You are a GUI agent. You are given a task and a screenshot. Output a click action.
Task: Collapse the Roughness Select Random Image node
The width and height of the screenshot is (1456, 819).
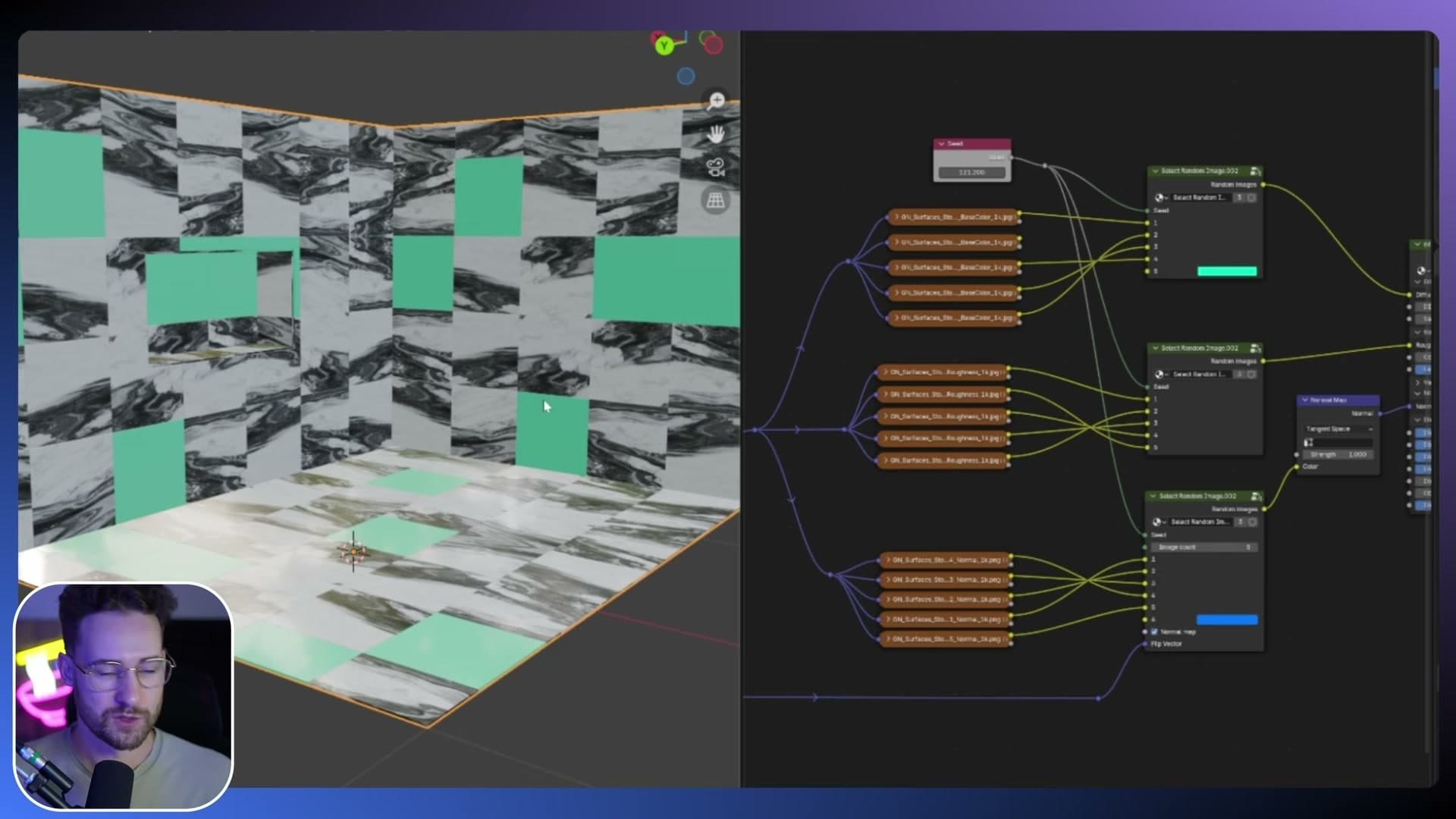point(1155,348)
